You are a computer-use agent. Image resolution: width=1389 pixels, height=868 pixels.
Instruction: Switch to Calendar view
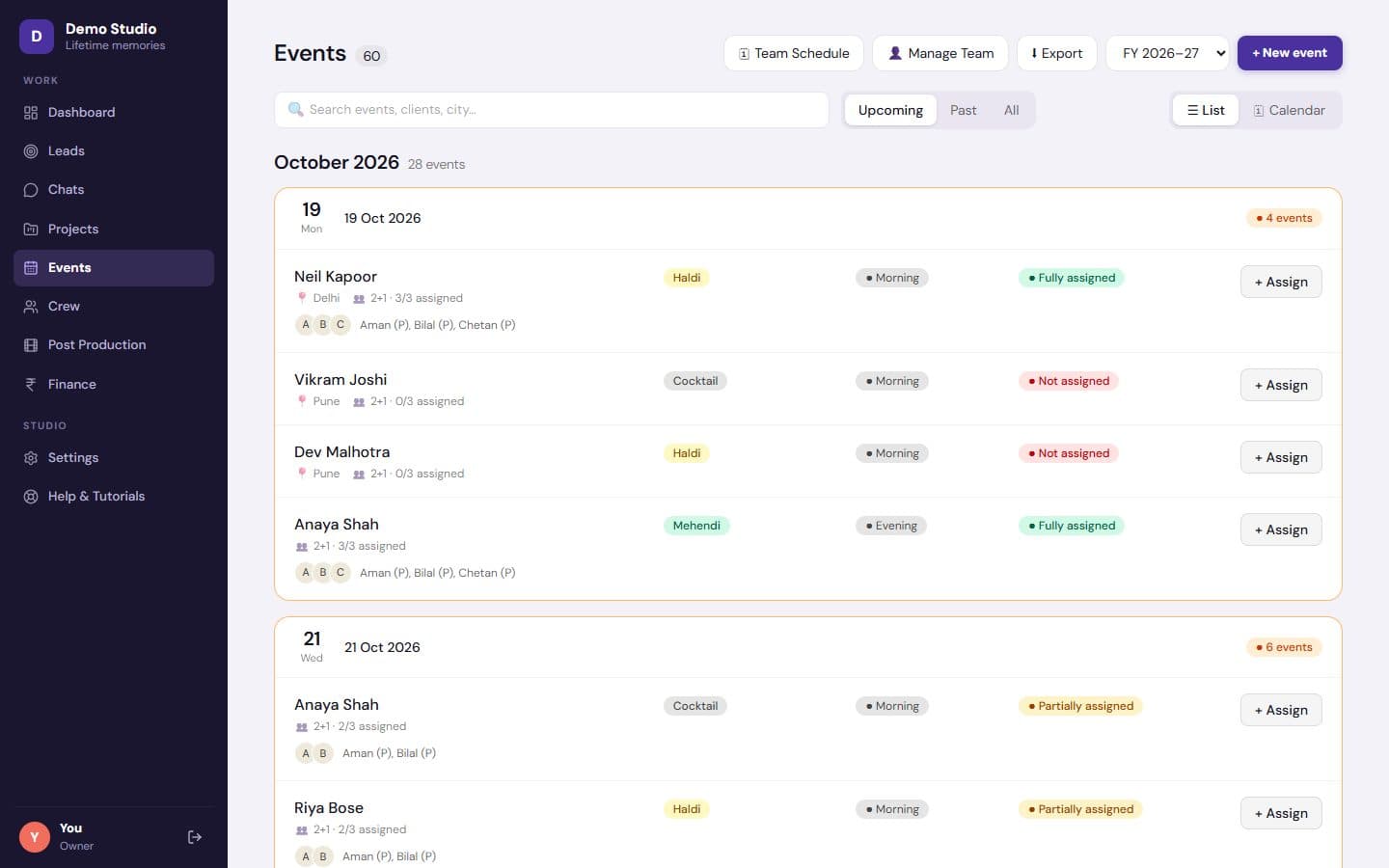[1290, 110]
